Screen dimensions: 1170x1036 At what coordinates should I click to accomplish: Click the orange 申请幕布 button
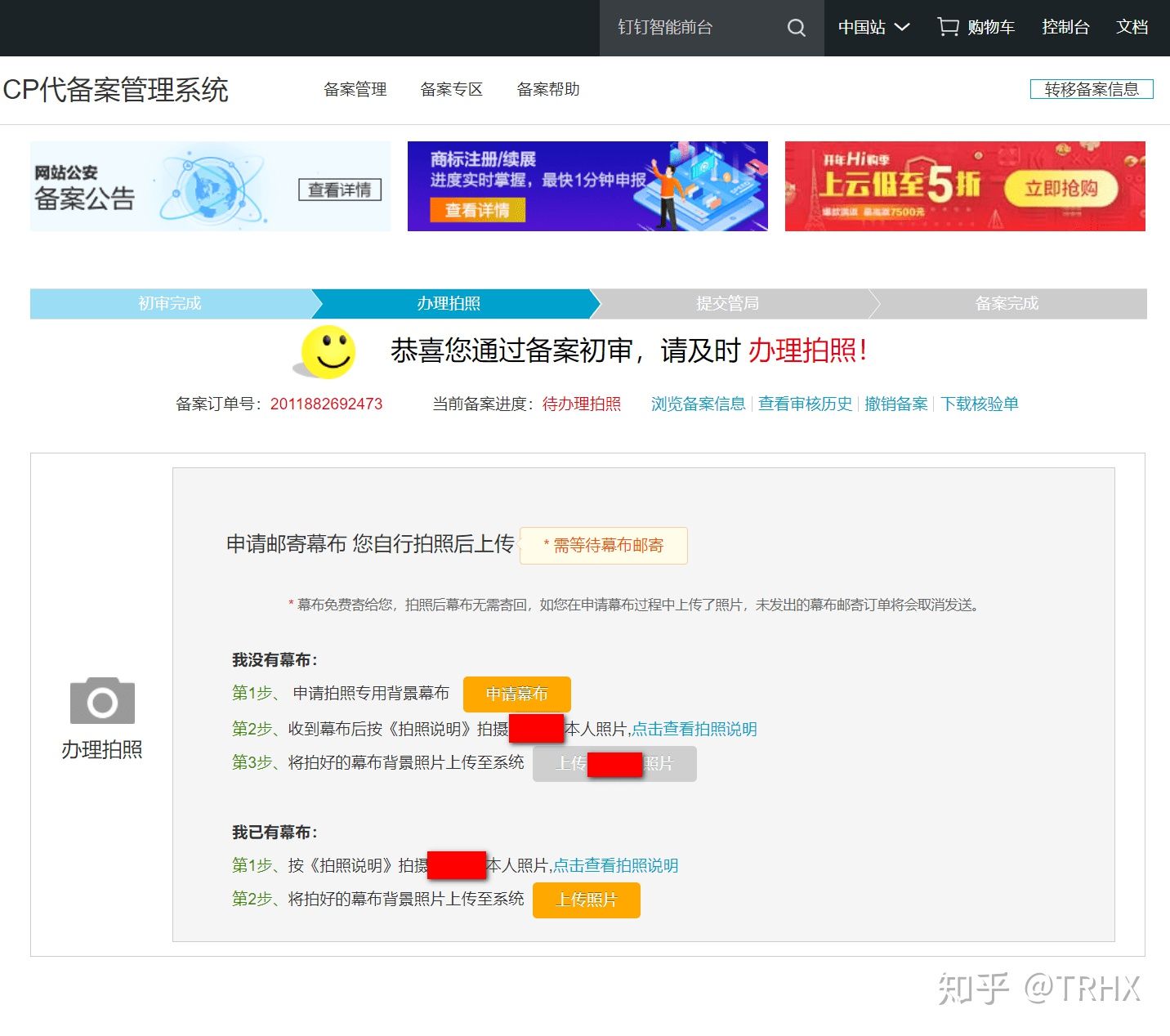point(516,694)
